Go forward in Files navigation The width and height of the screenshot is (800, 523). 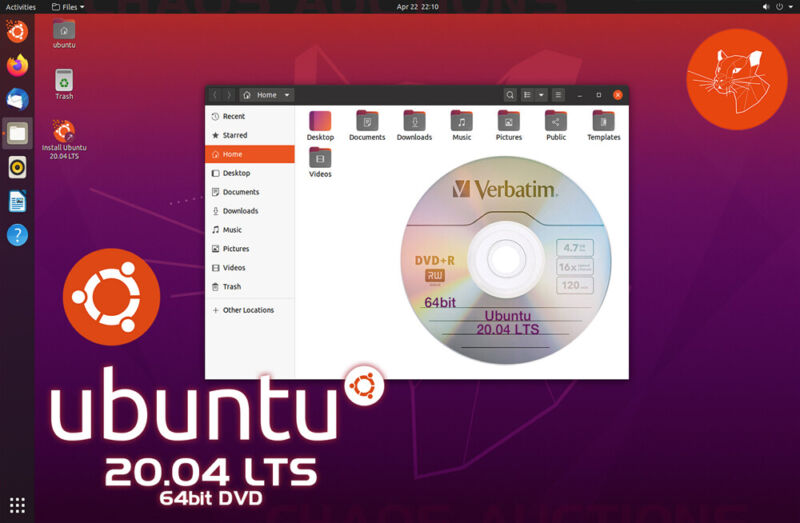[x=229, y=95]
